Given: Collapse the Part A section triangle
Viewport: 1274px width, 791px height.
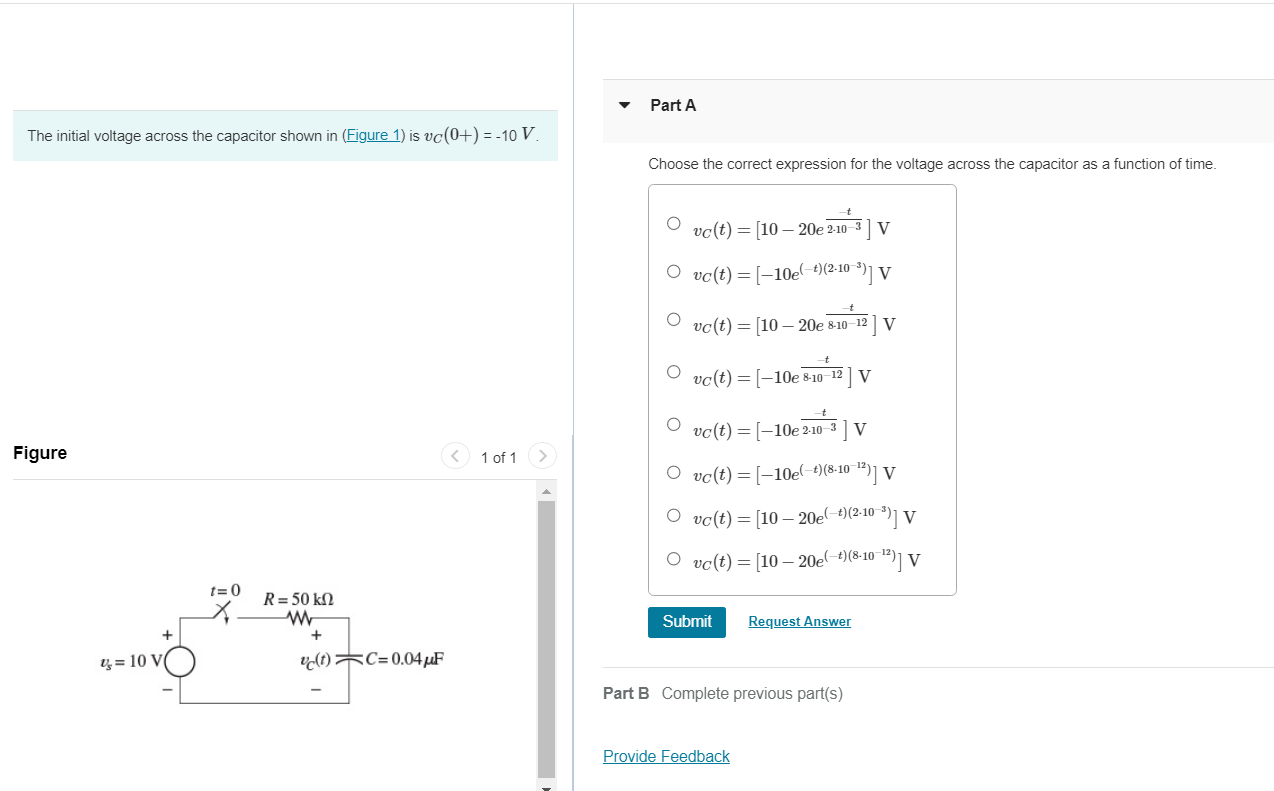Looking at the screenshot, I should [623, 105].
